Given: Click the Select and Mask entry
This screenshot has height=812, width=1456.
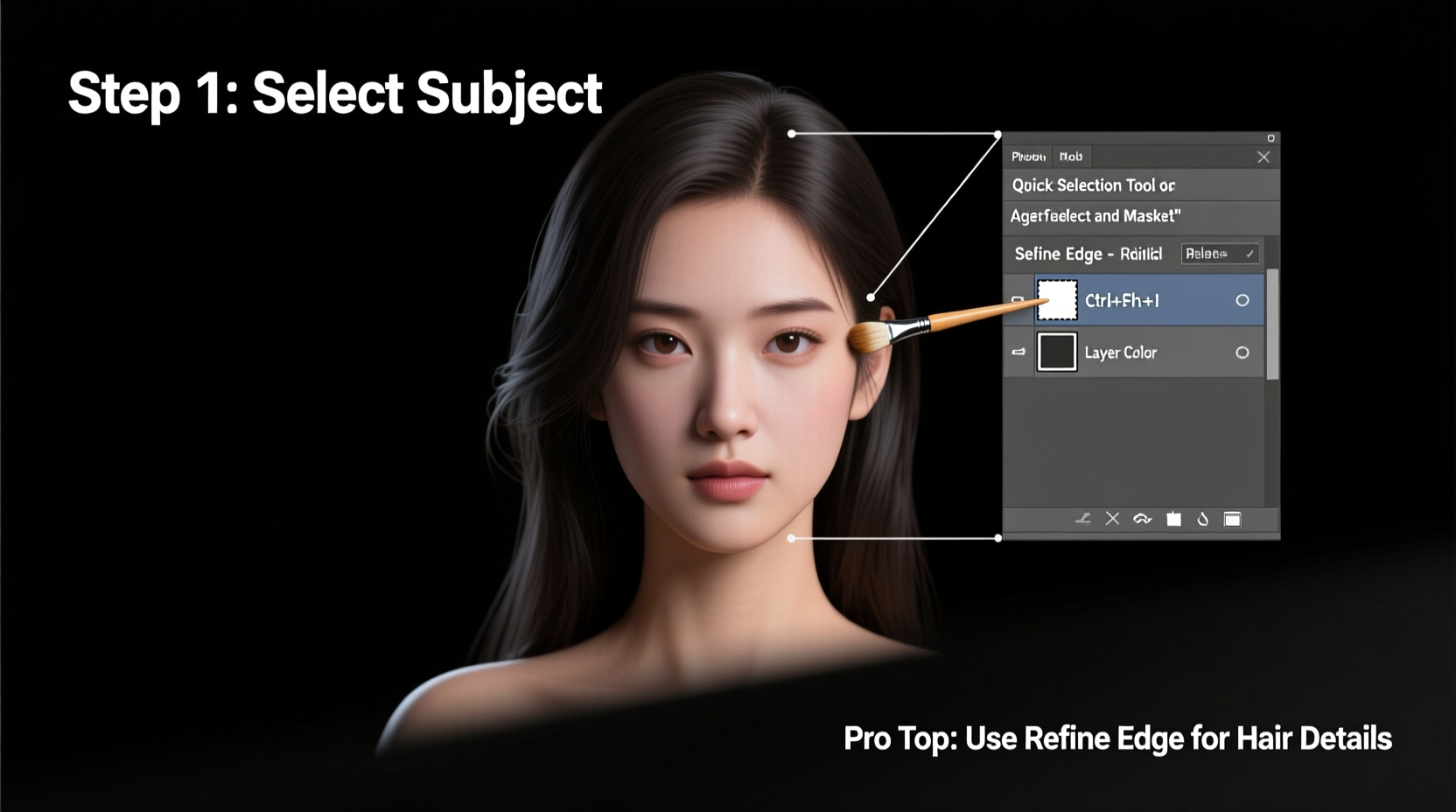Looking at the screenshot, I should click(1094, 215).
